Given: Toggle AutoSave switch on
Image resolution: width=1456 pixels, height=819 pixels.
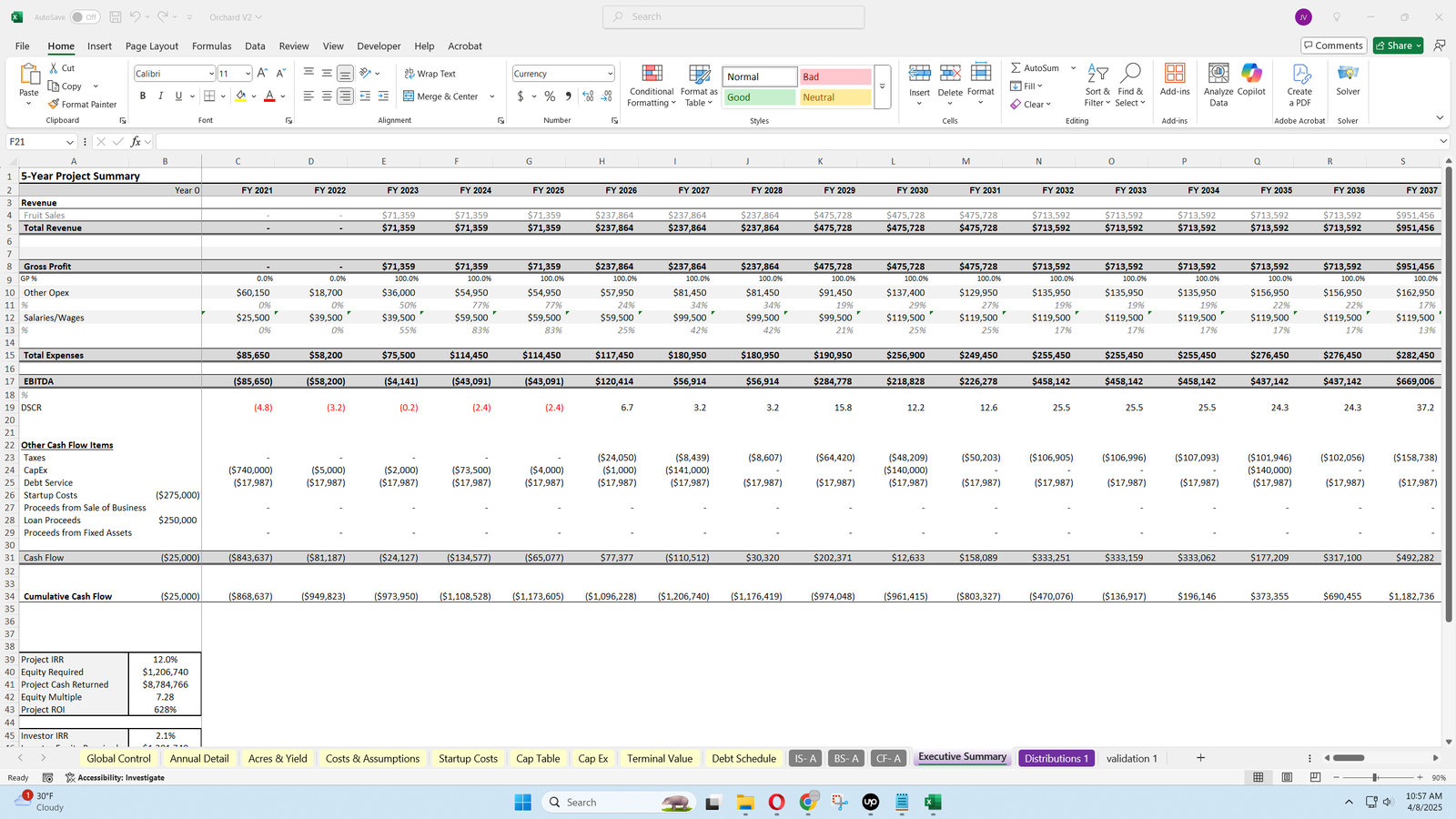Looking at the screenshot, I should coord(85,17).
